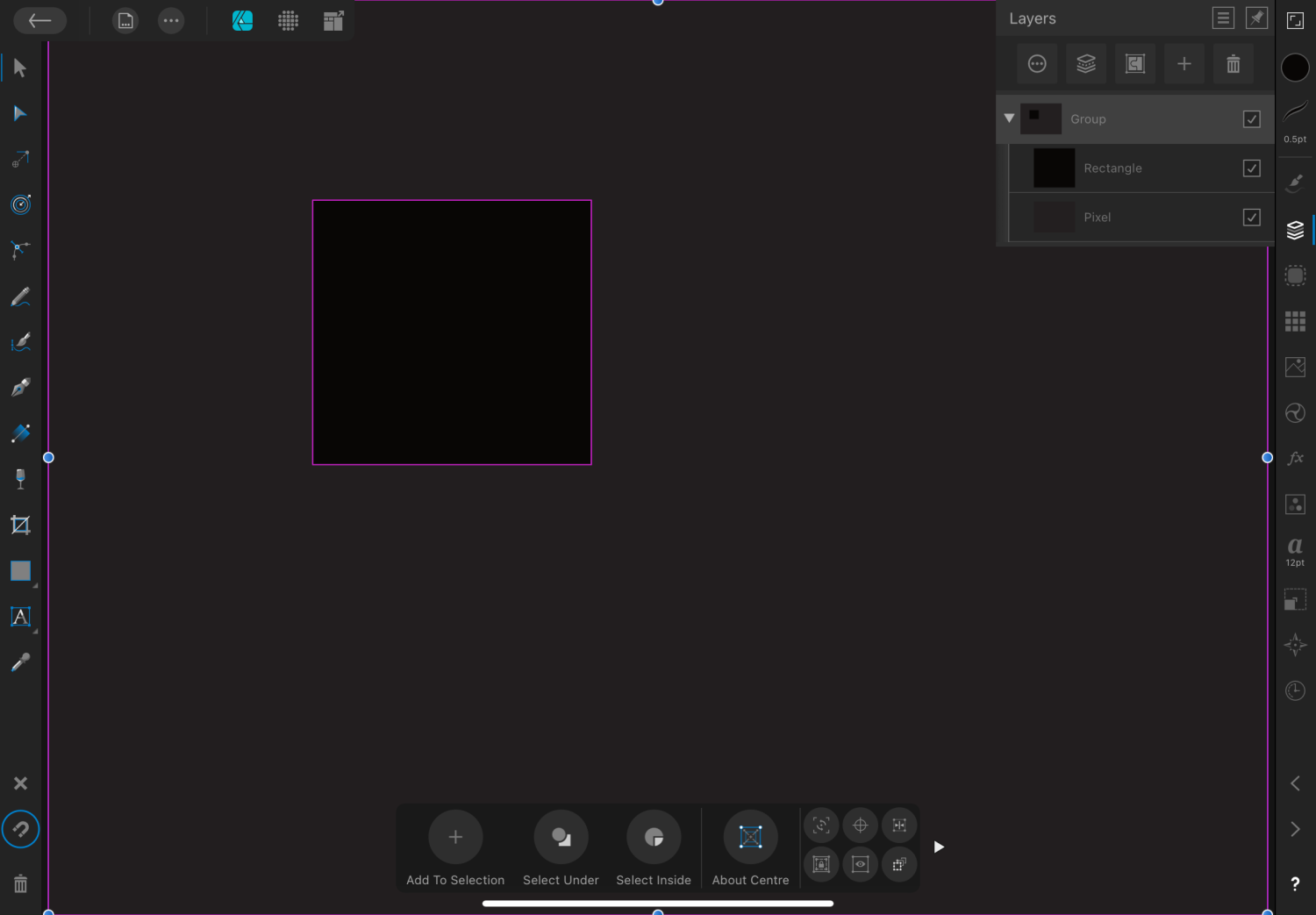Open the 12pt Text studio
The image size is (1316, 915).
pos(1295,551)
